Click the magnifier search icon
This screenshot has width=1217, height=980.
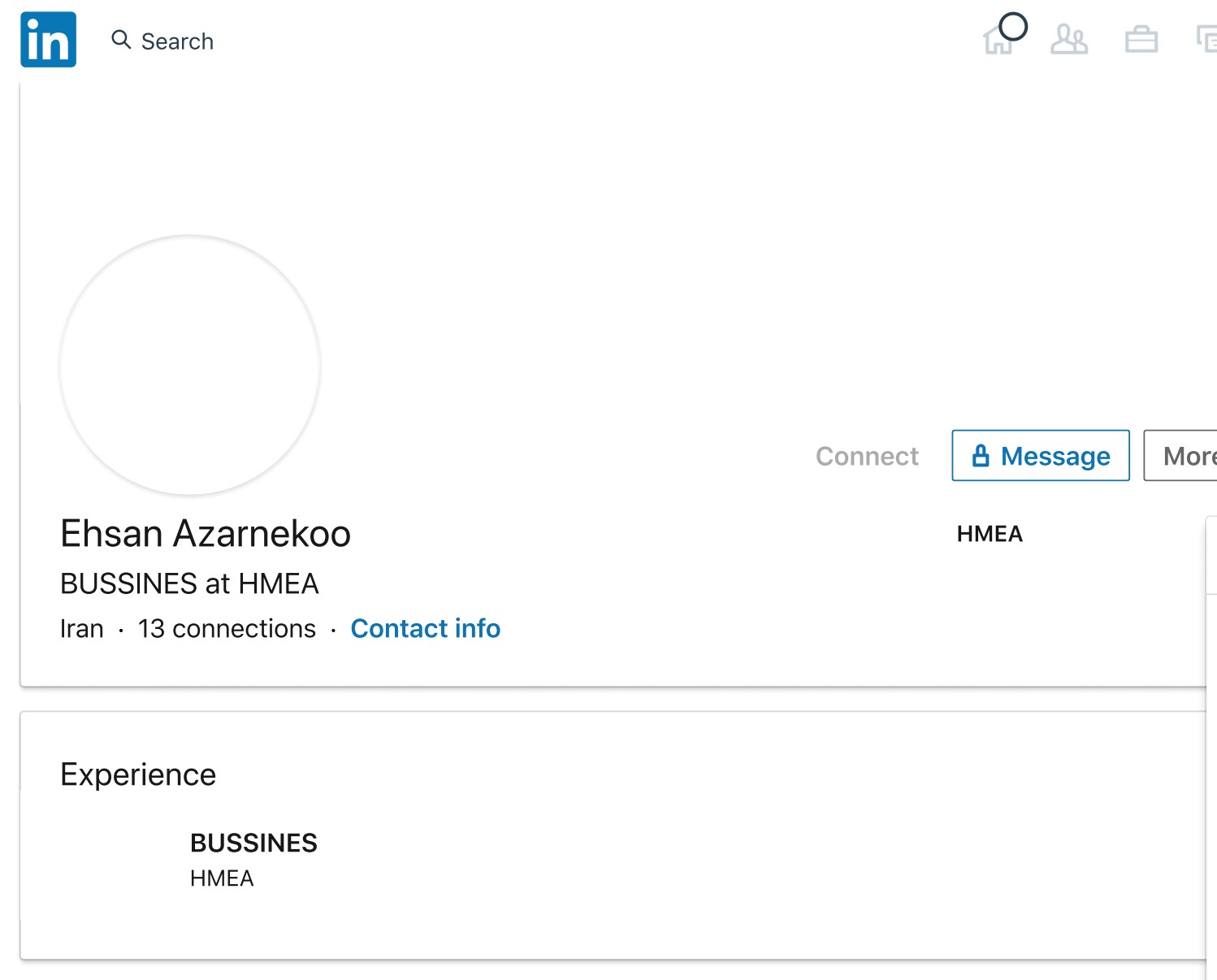coord(121,39)
